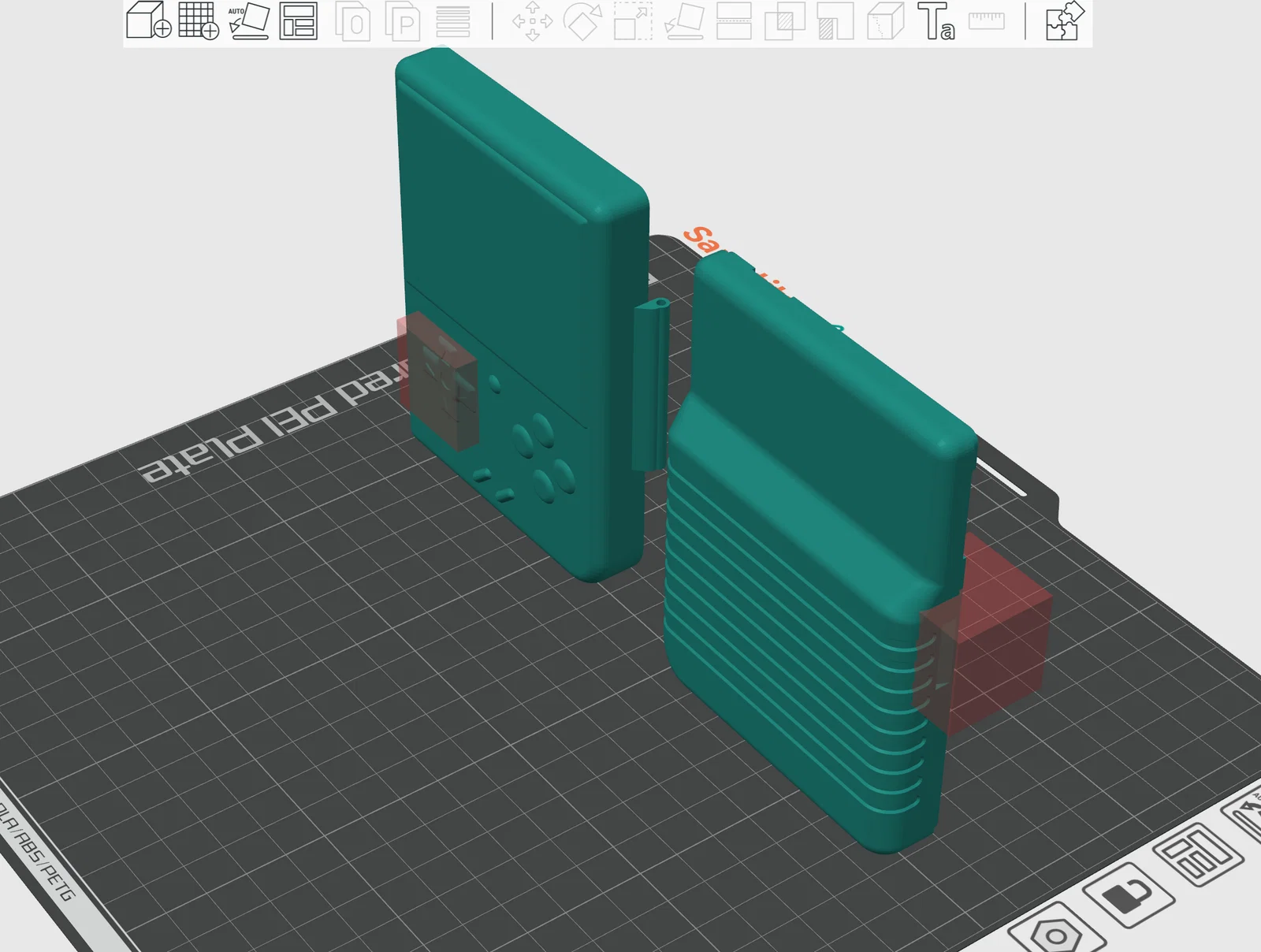Viewport: 1261px width, 952px height.
Task: Open the Cut tool
Action: tap(734, 20)
